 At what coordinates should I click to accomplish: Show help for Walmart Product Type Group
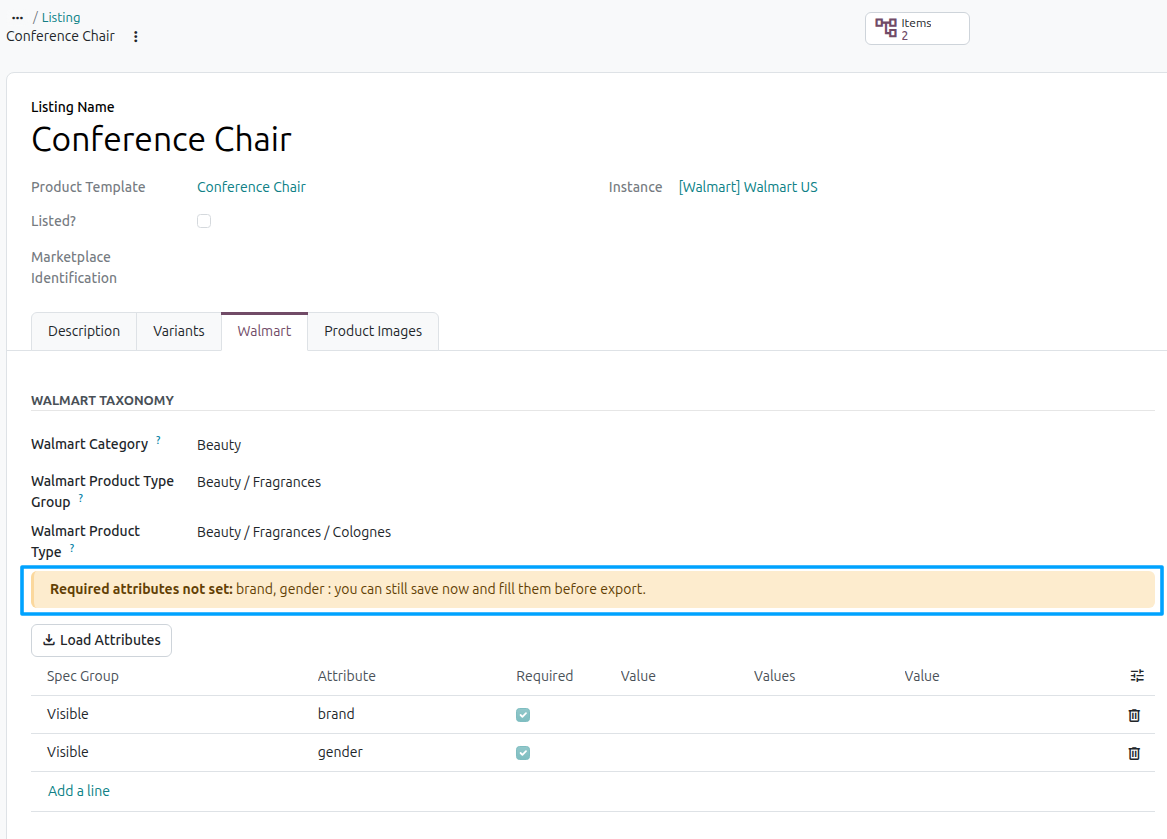80,498
